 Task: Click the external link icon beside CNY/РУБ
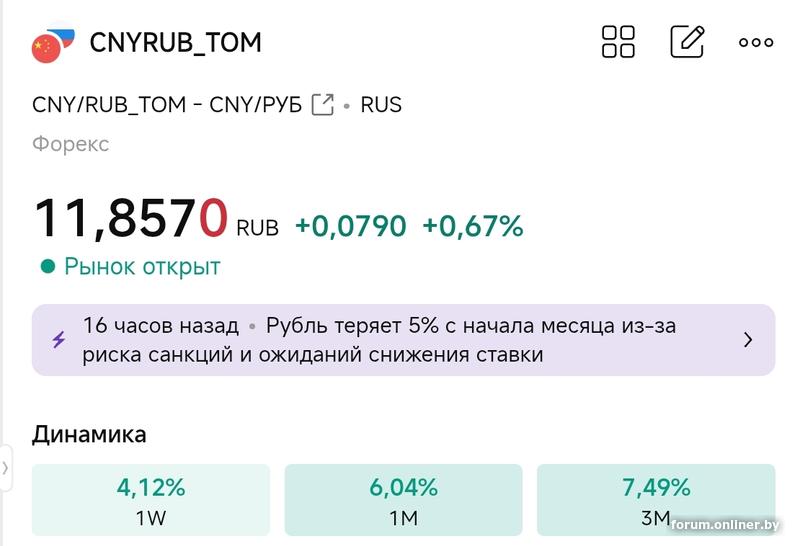click(x=322, y=104)
